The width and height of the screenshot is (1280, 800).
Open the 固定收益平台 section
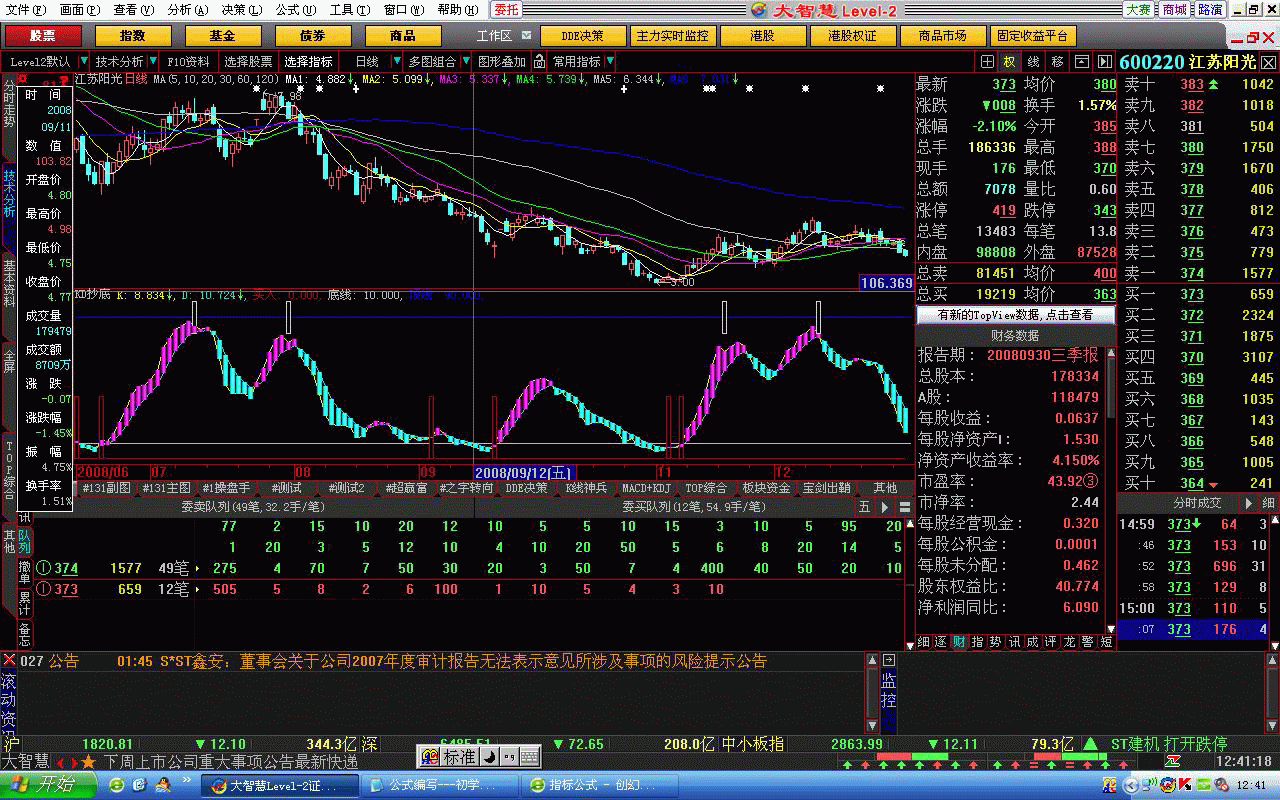[1034, 36]
